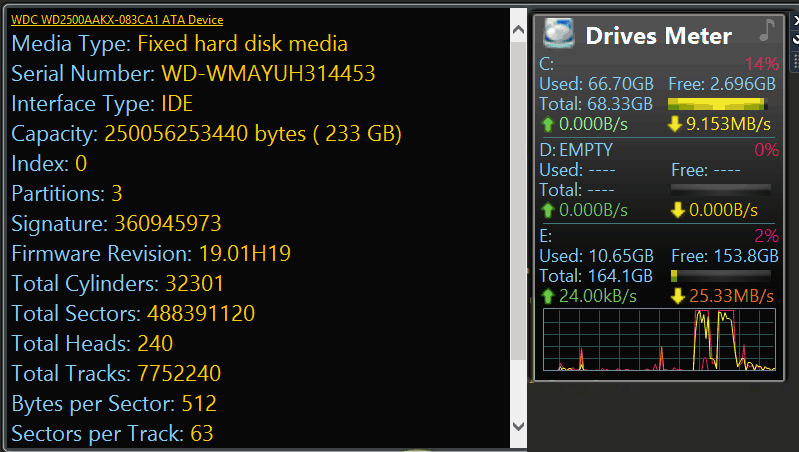Click the vertical scrollbar thumb of the disk info panel
Viewport: 799px width, 452px height.
point(518,201)
